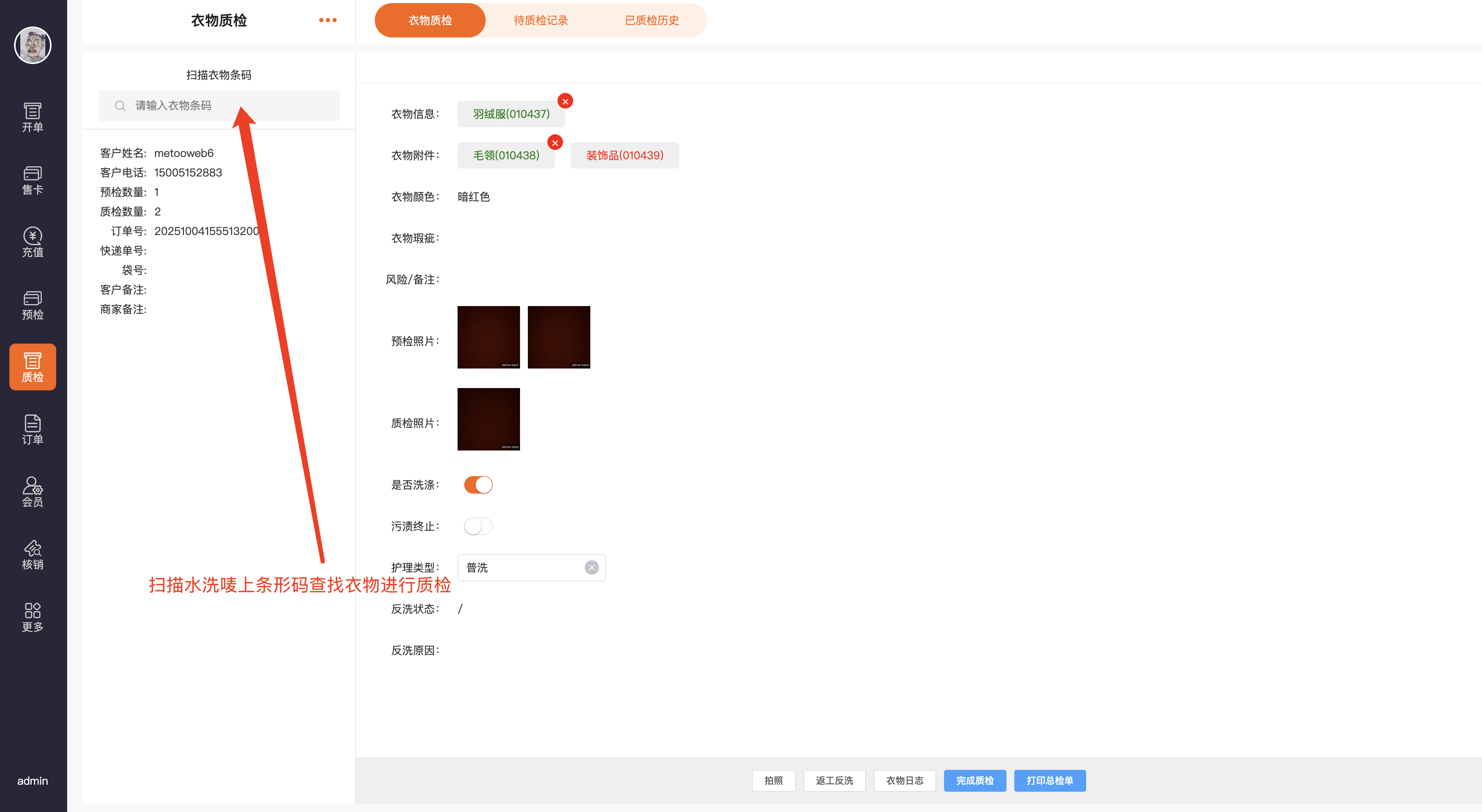Screen dimensions: 1482x812
Task: Clear the 护理类型 selection
Action: [x=591, y=568]
